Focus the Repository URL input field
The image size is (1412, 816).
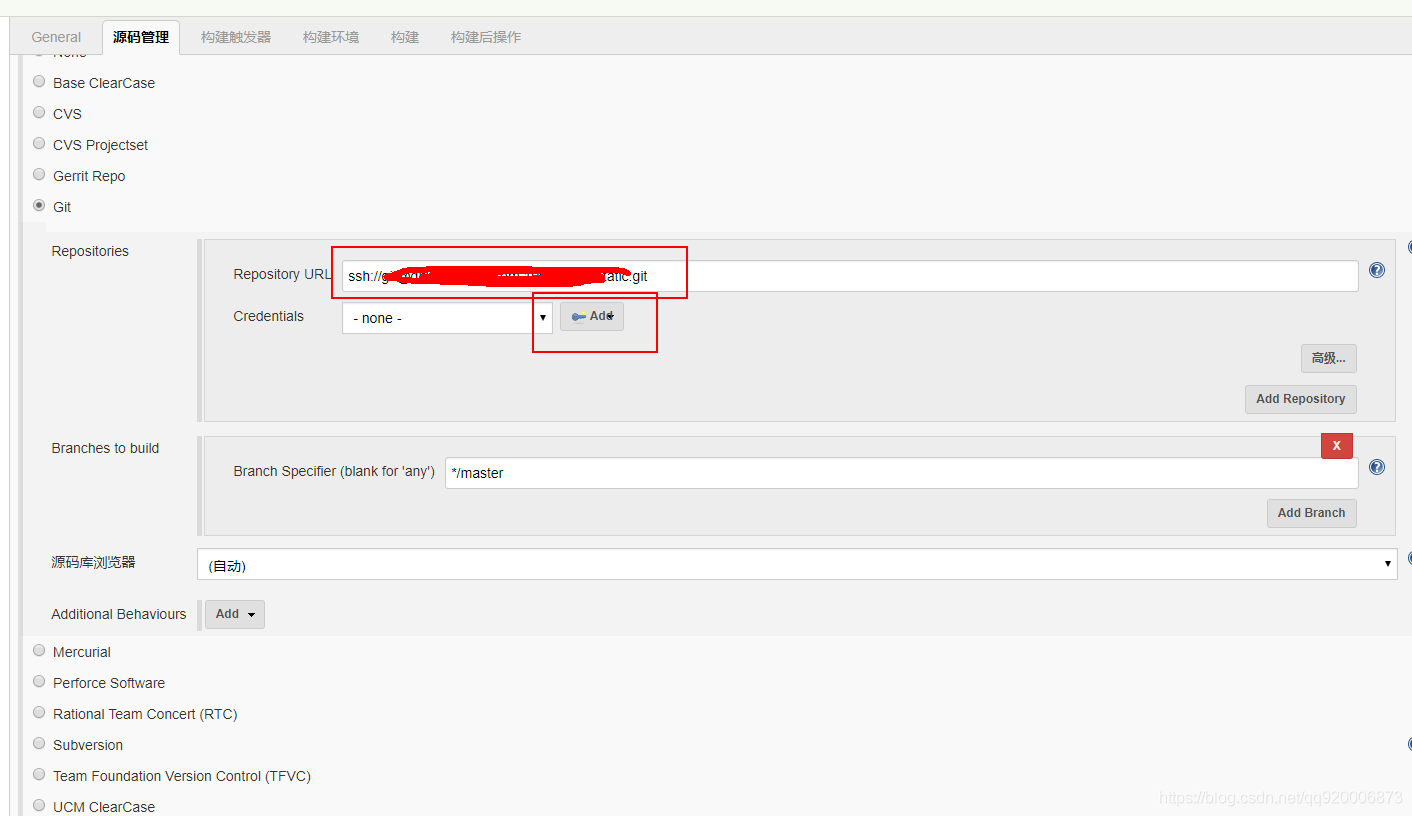(x=850, y=276)
